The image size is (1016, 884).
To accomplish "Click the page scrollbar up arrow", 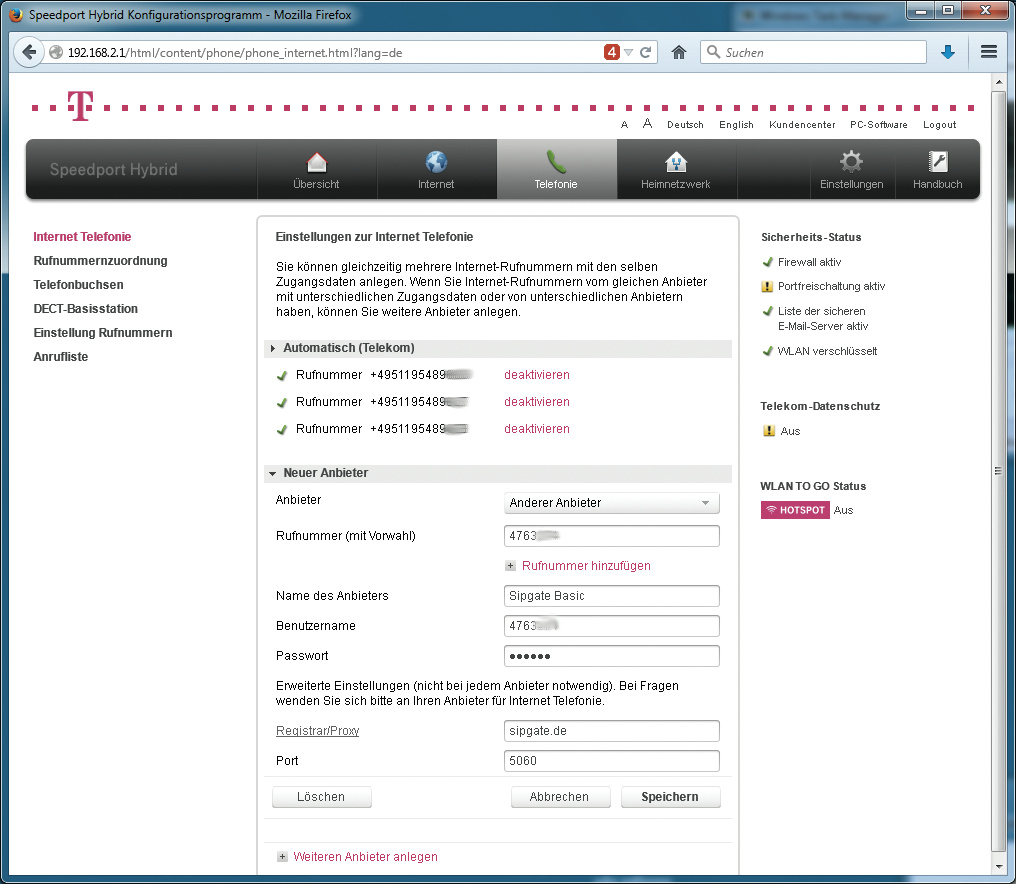I will [x=999, y=82].
